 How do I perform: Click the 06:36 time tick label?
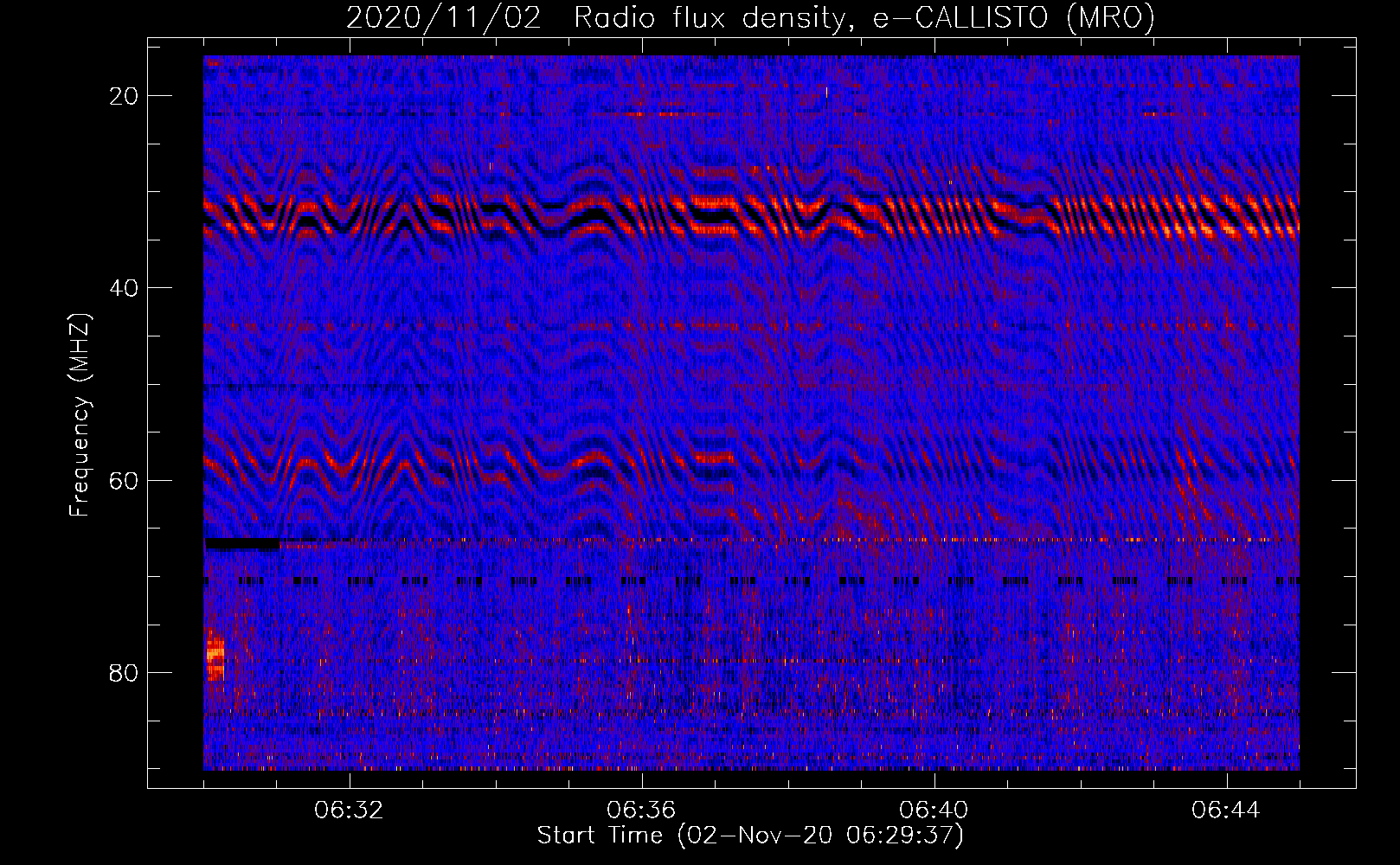click(641, 811)
